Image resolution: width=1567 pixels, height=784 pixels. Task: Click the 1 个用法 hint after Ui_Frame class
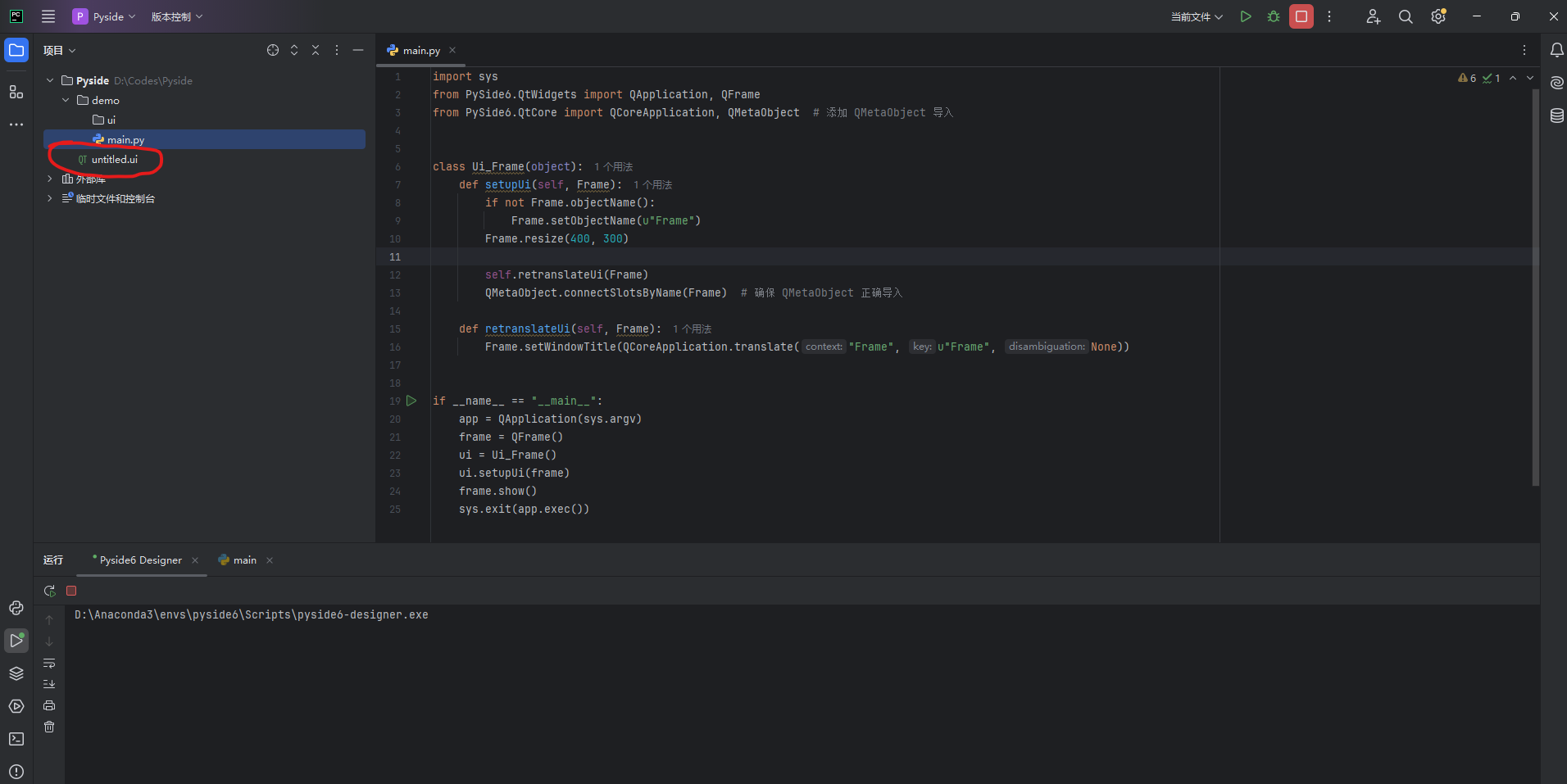tap(613, 166)
